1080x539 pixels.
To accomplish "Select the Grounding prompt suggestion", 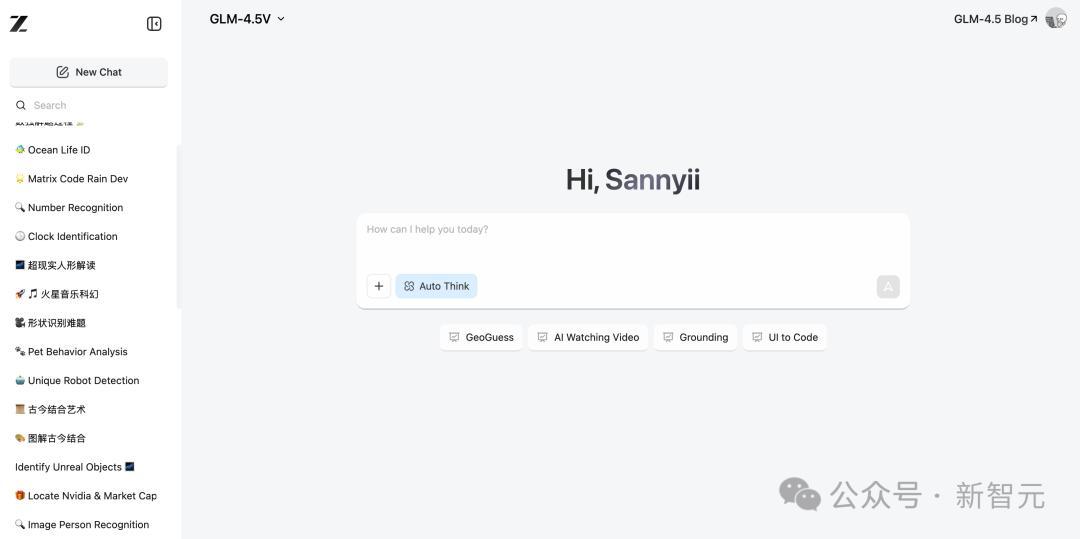I will 695,337.
